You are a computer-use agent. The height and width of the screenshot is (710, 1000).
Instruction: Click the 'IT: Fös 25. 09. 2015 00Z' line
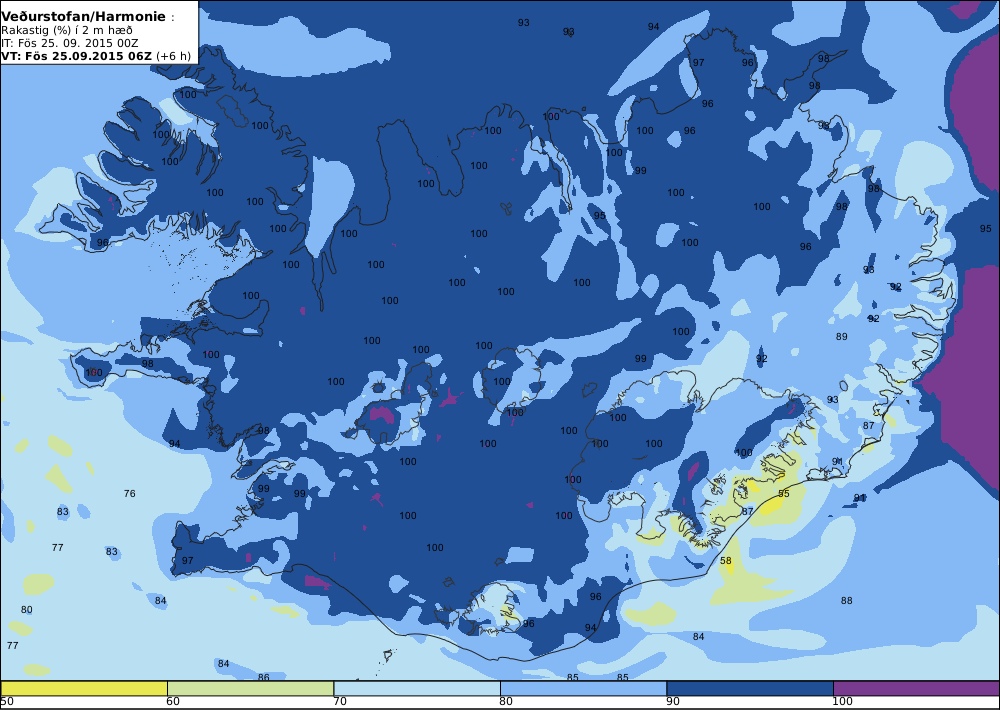(x=71, y=43)
